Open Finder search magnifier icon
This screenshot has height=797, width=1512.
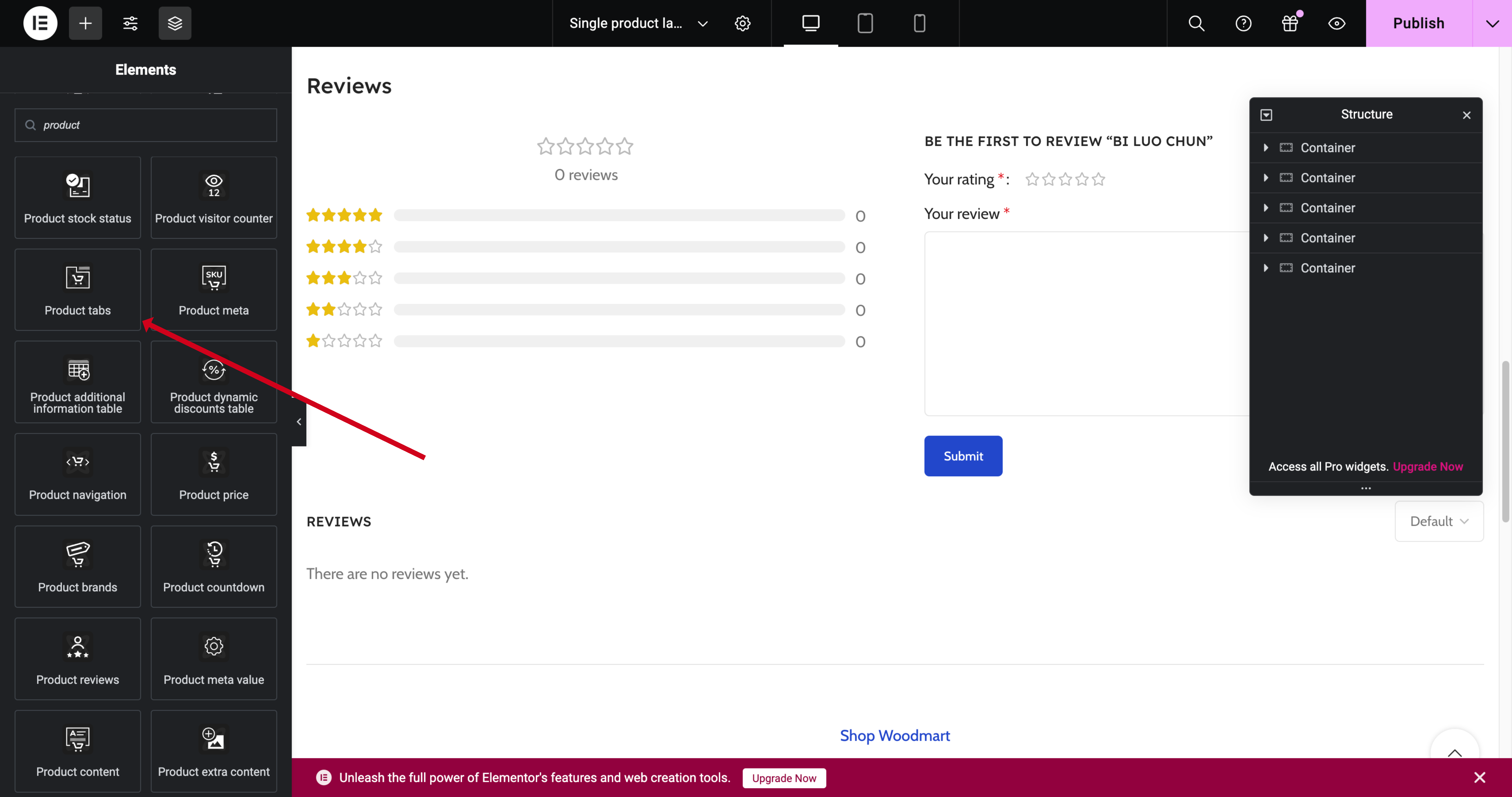(1196, 24)
